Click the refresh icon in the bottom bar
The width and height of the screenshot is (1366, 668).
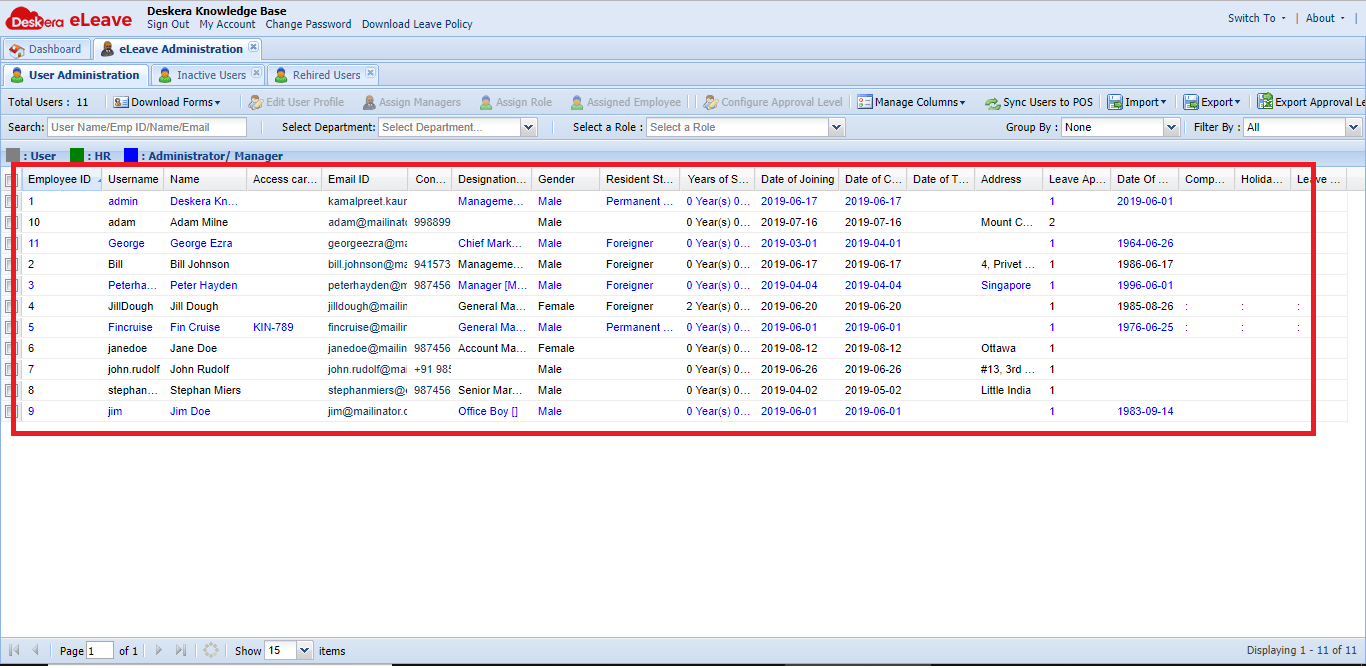click(211, 650)
